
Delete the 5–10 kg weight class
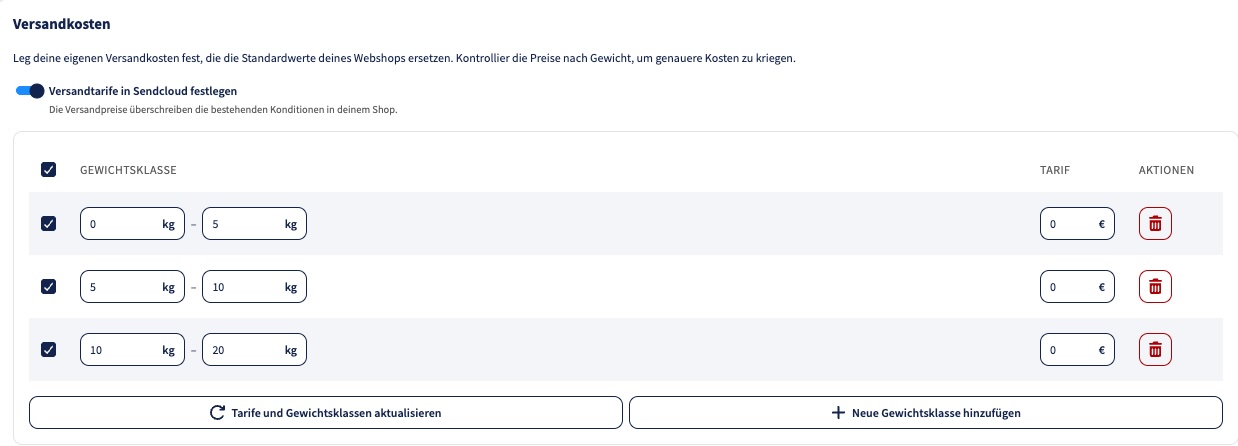(1155, 287)
